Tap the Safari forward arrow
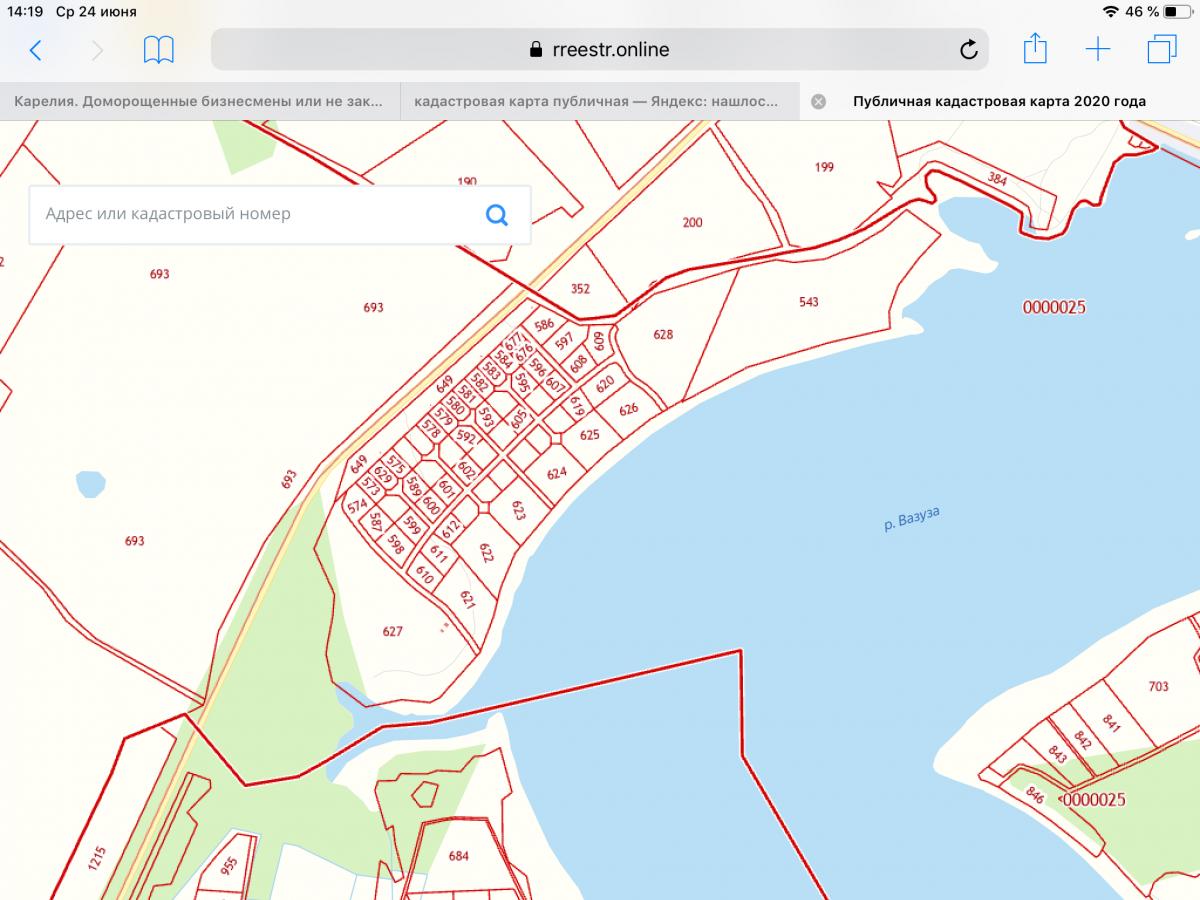Image resolution: width=1200 pixels, height=900 pixels. coord(97,50)
